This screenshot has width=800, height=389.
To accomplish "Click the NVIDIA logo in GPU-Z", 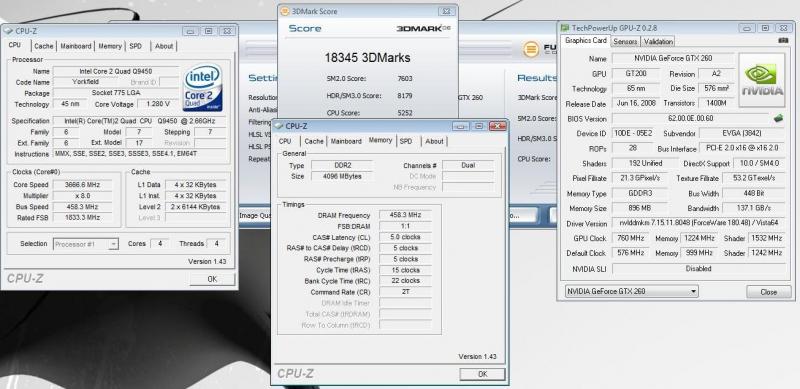I will coord(762,80).
